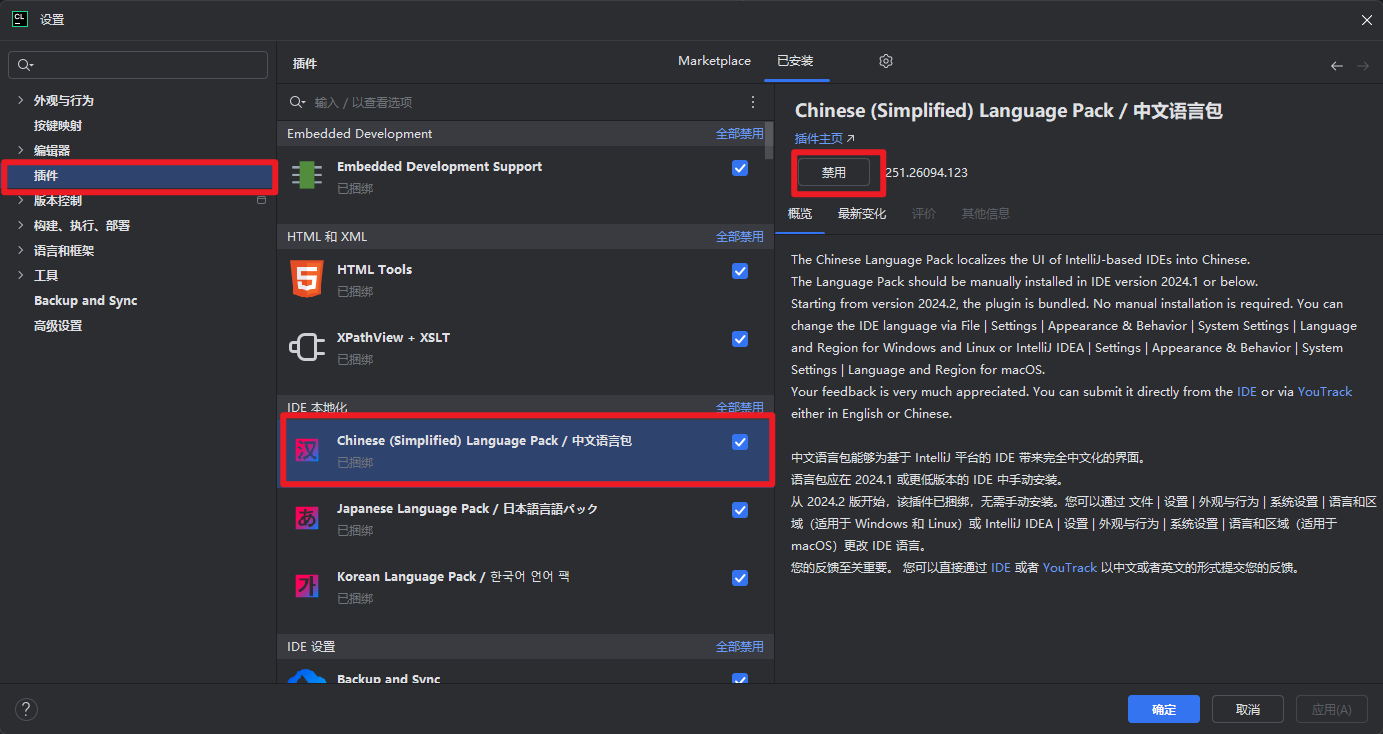This screenshot has height=734, width=1383.
Task: Click the search icon in the settings search box
Action: pyautogui.click(x=25, y=65)
